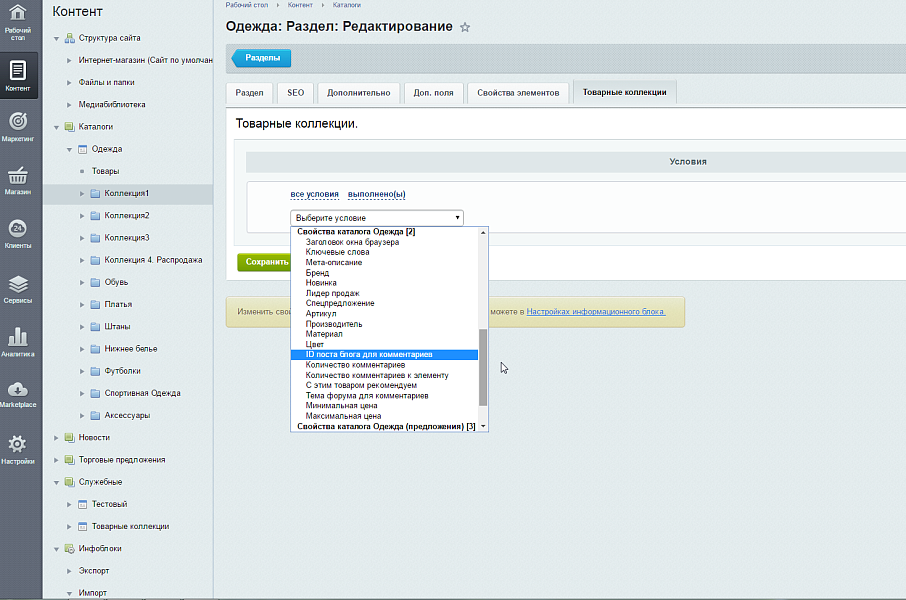Select the Маркетинг sidebar icon
The image size is (906, 600).
click(x=17, y=126)
